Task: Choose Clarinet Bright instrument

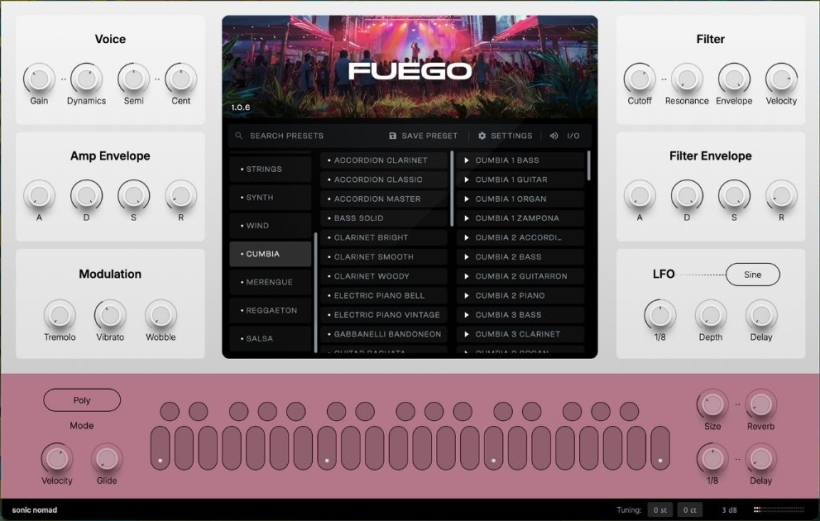Action: (384, 237)
